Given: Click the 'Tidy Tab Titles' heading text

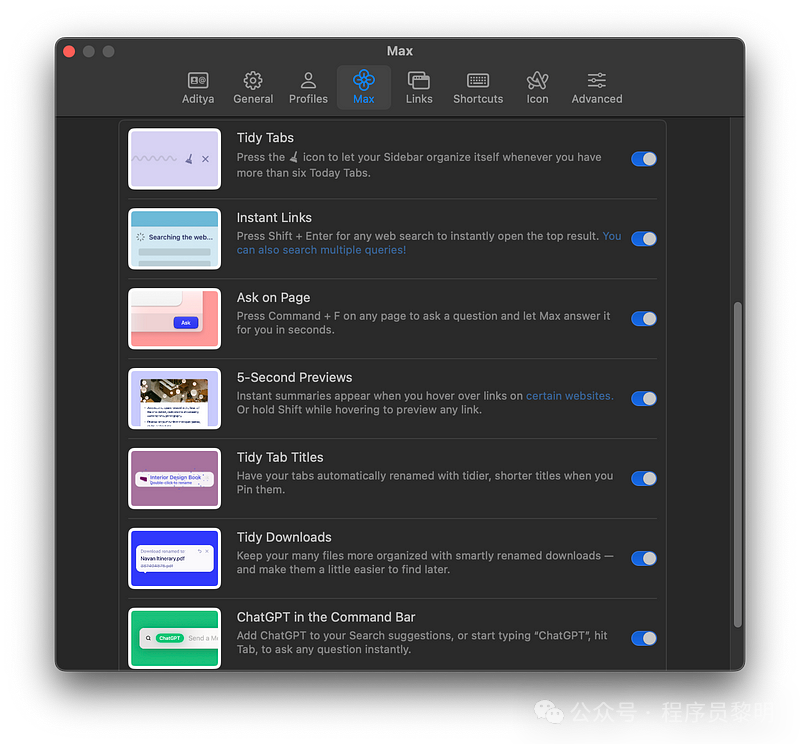Looking at the screenshot, I should tap(280, 457).
